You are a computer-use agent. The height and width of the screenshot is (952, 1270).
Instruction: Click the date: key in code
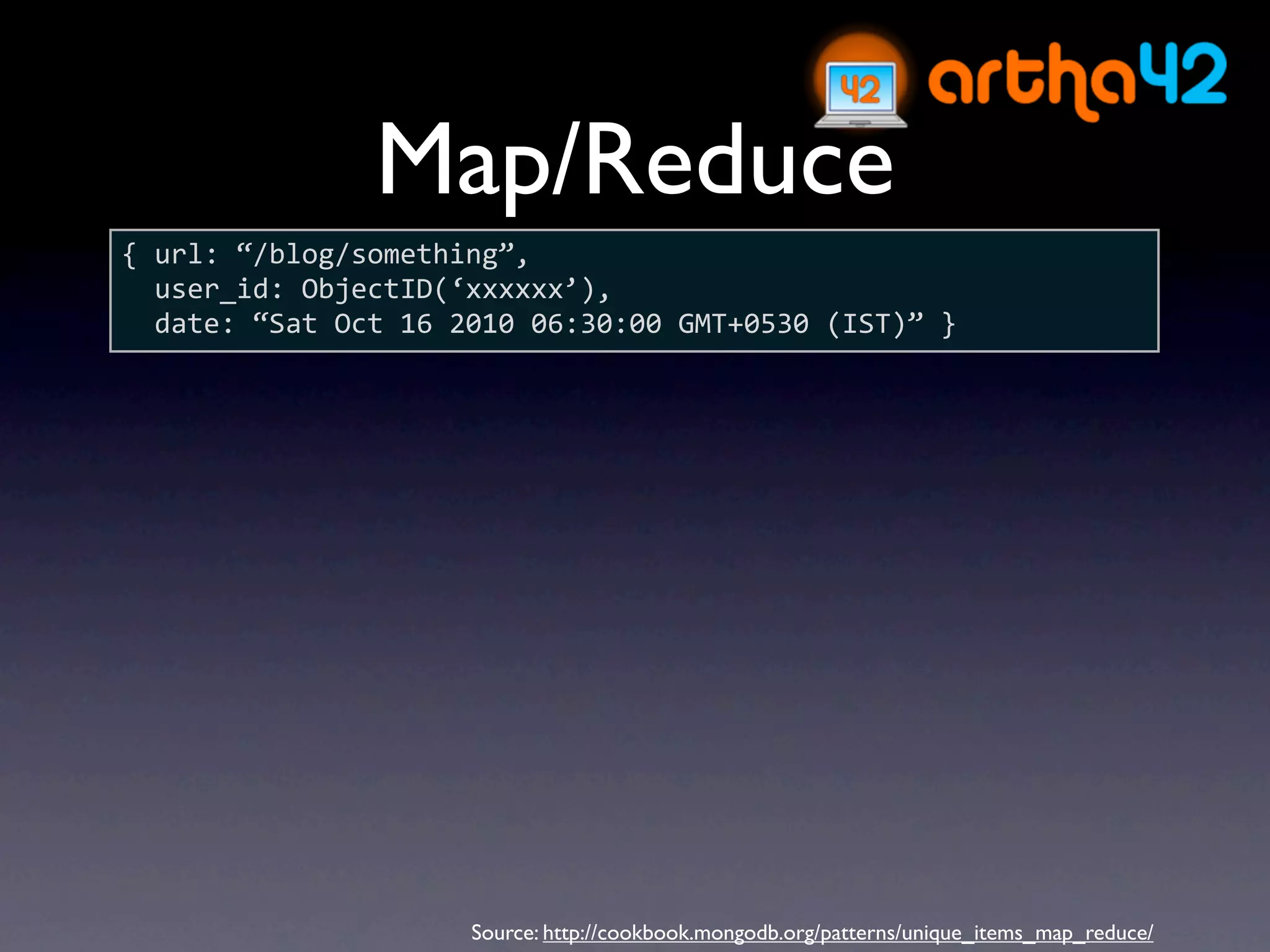point(193,324)
